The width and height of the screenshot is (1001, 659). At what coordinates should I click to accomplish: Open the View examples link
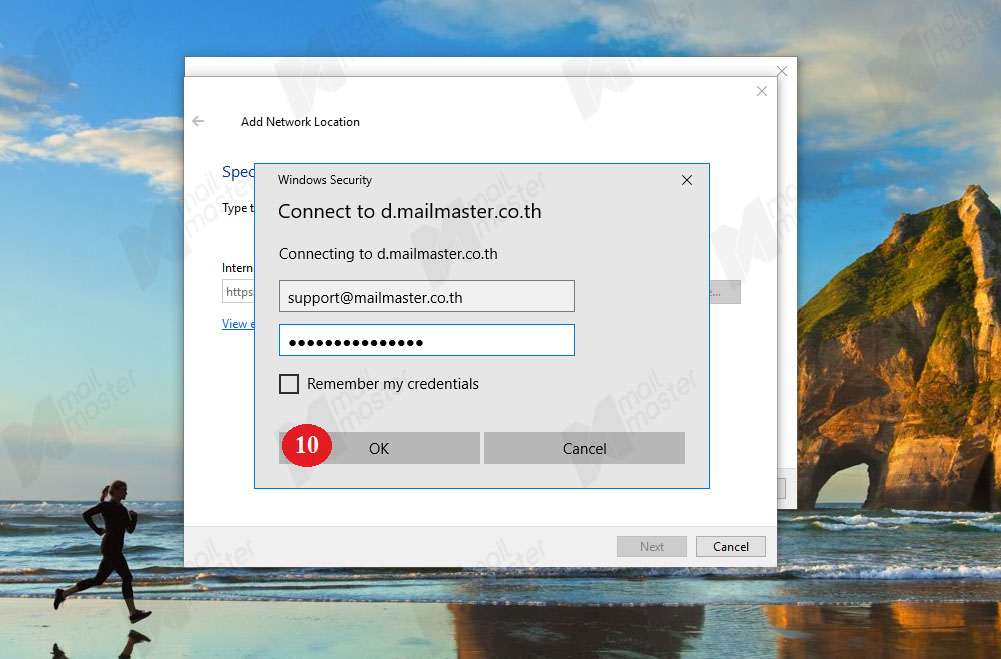point(238,324)
